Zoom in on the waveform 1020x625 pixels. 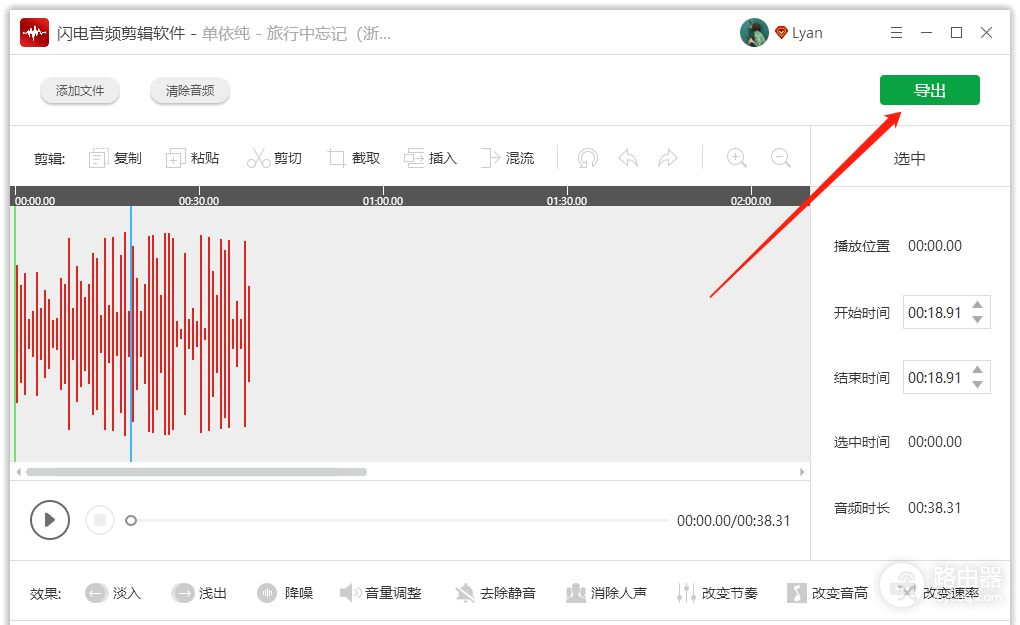[736, 158]
